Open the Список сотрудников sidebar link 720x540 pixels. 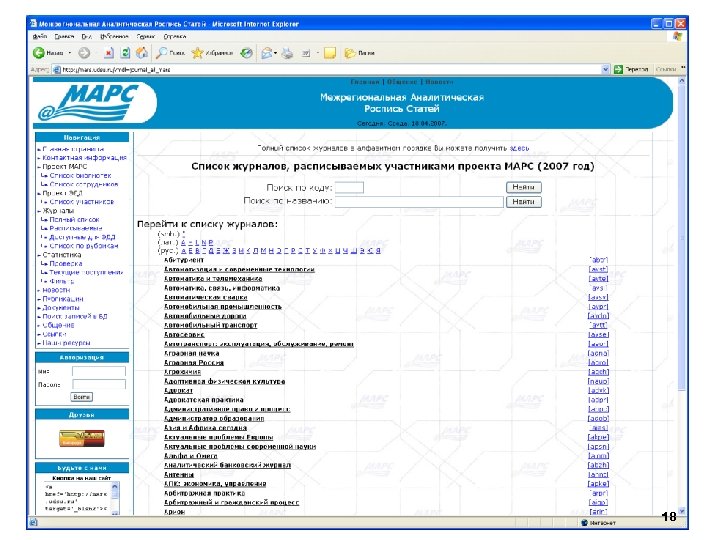click(x=84, y=184)
